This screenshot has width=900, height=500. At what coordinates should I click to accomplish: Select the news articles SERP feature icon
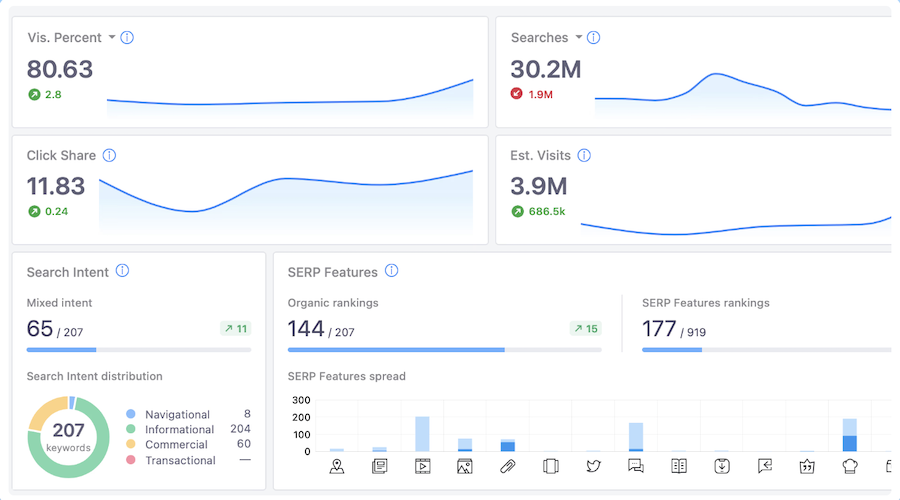coord(379,466)
